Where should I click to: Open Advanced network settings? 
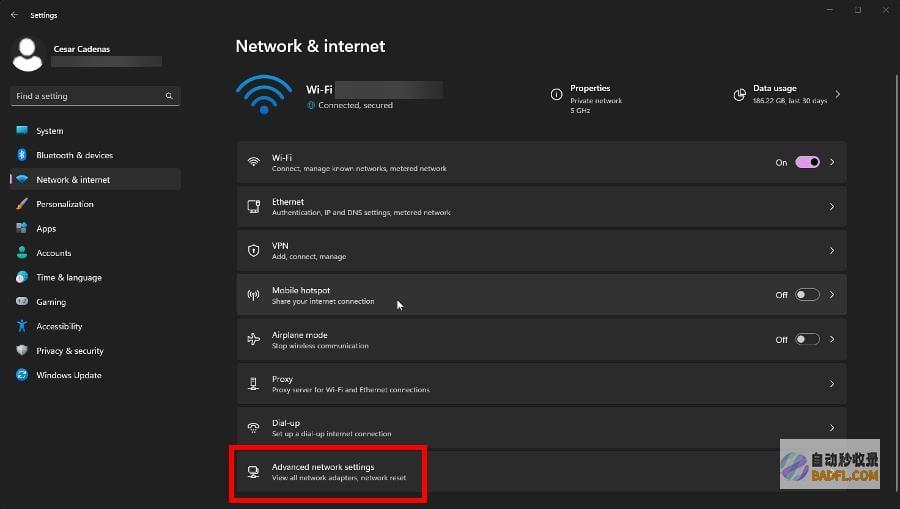click(541, 472)
